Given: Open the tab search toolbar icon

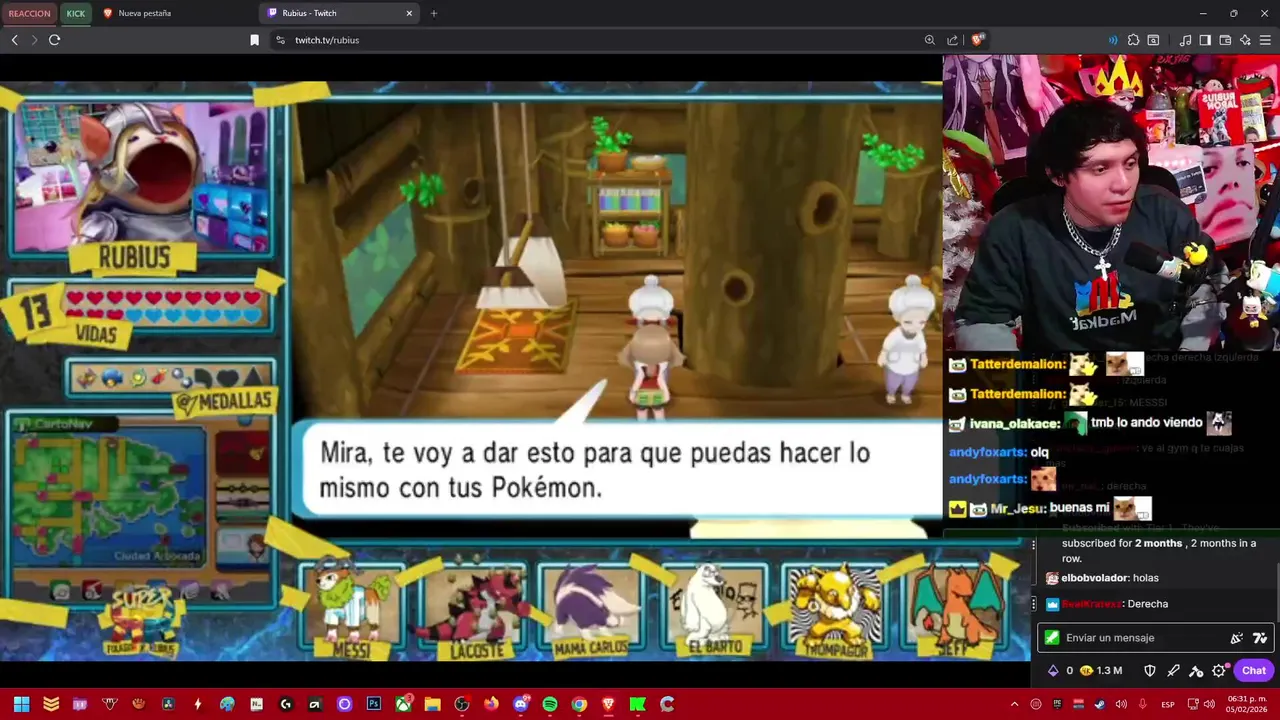Looking at the screenshot, I should coord(1153,40).
